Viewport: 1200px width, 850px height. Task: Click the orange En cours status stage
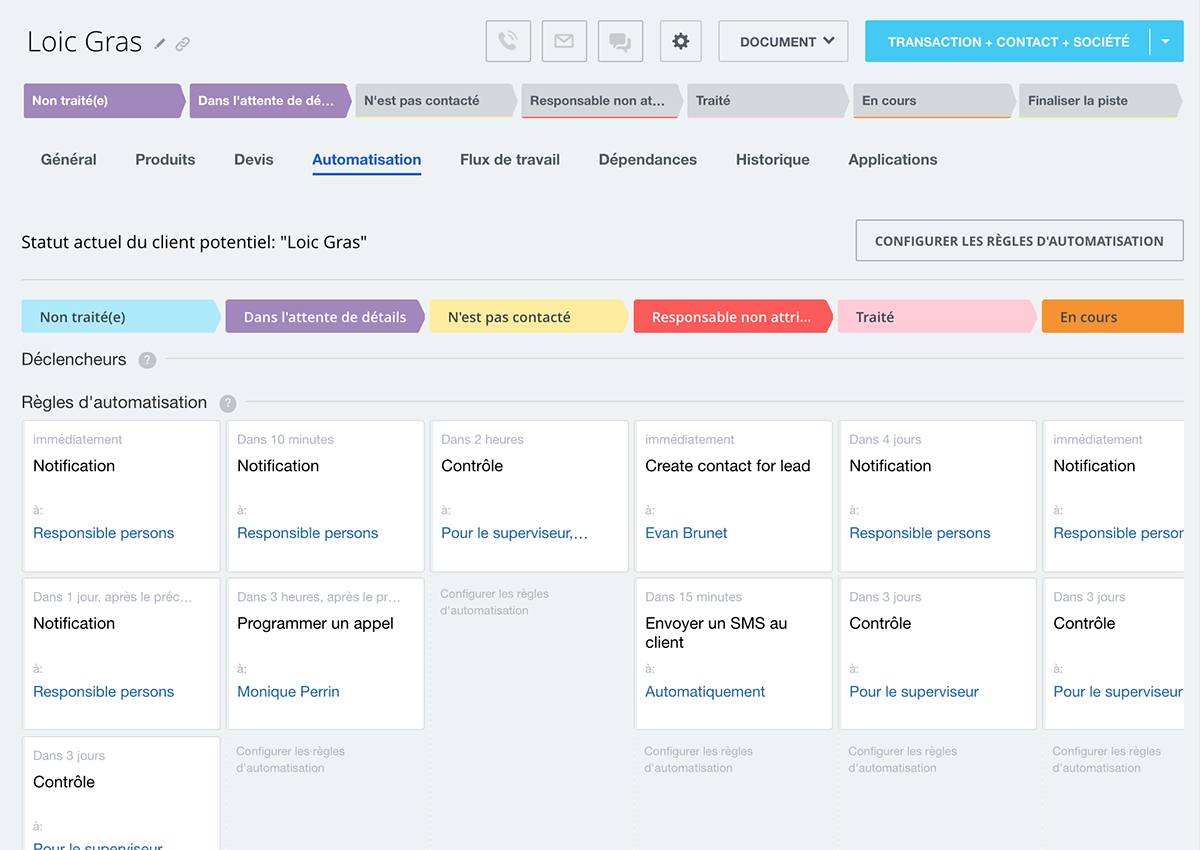coord(1111,317)
